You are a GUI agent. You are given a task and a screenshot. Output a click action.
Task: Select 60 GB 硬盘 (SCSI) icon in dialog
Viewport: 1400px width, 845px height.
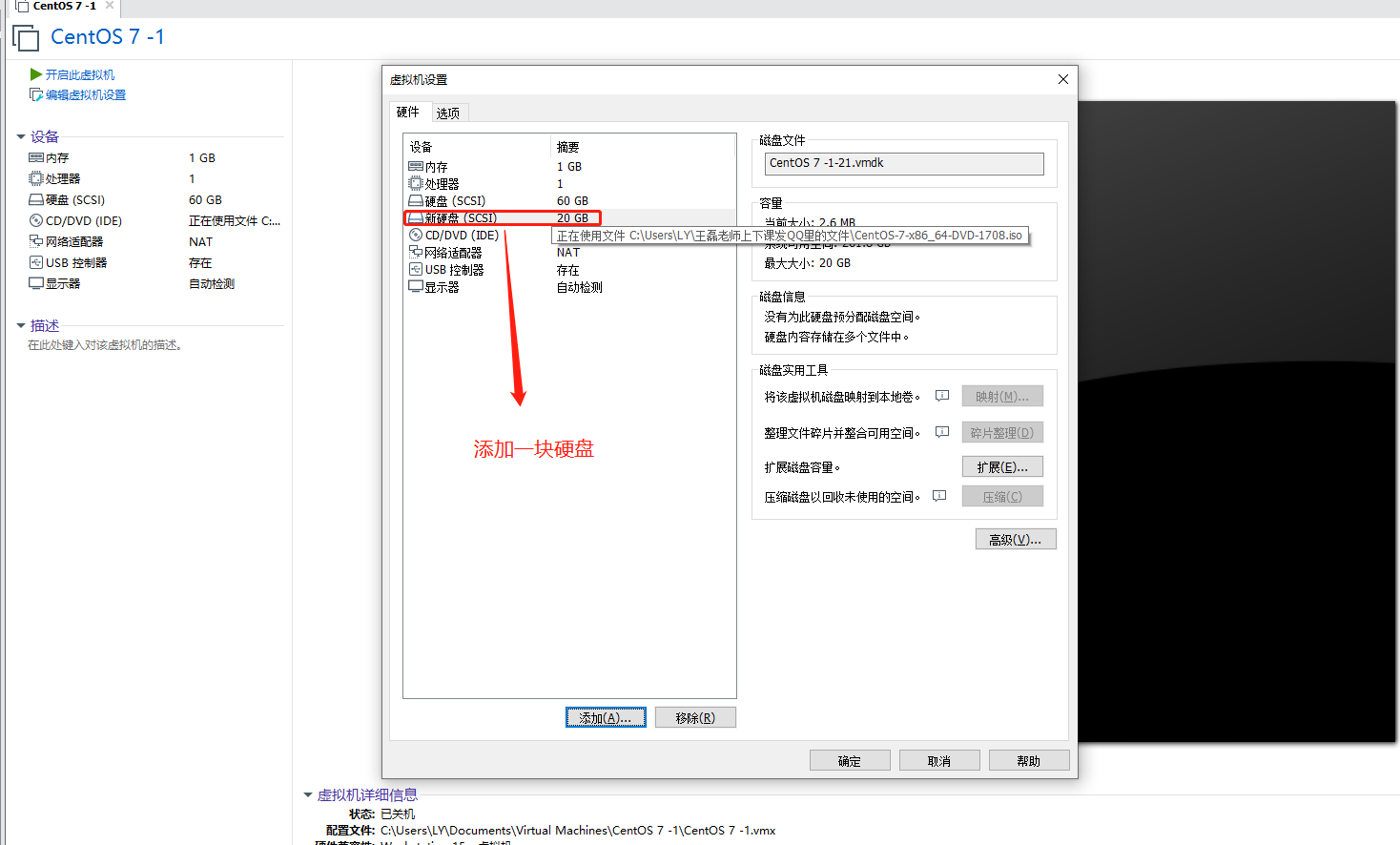(416, 200)
